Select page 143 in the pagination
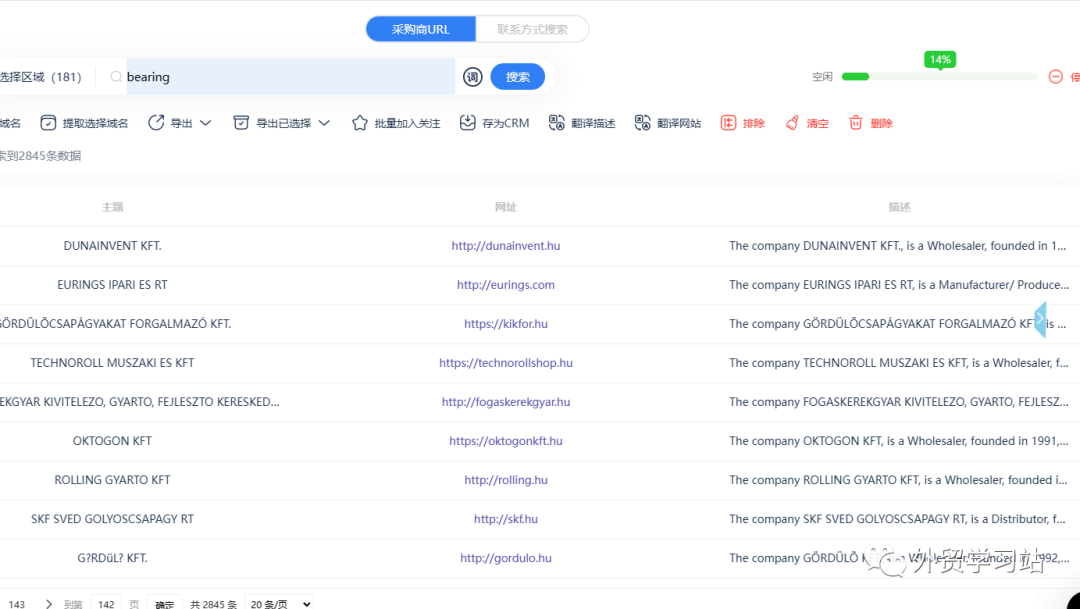Viewport: 1080px width, 609px height. click(x=17, y=604)
